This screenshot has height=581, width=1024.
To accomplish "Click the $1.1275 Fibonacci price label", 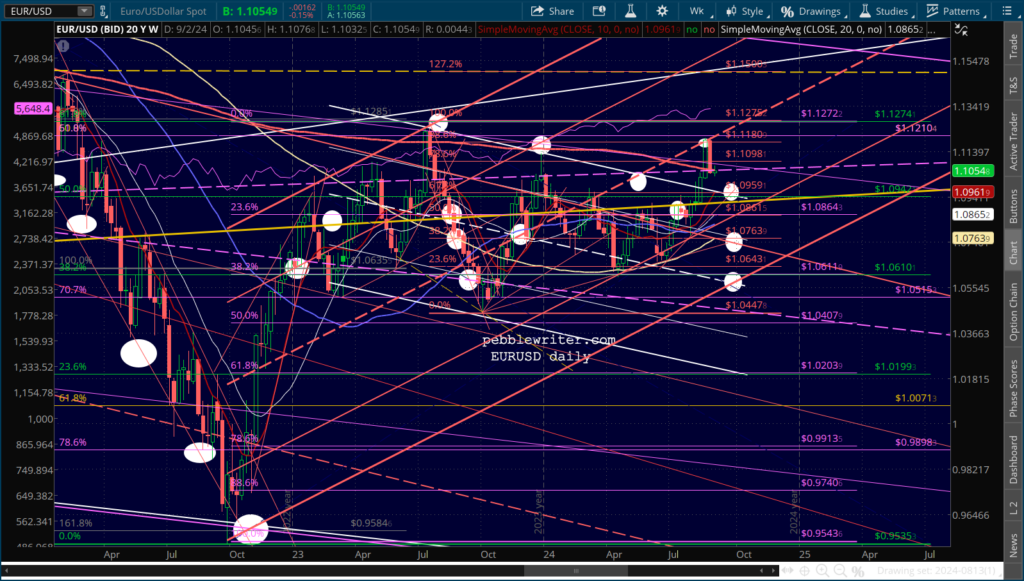I will [x=745, y=113].
